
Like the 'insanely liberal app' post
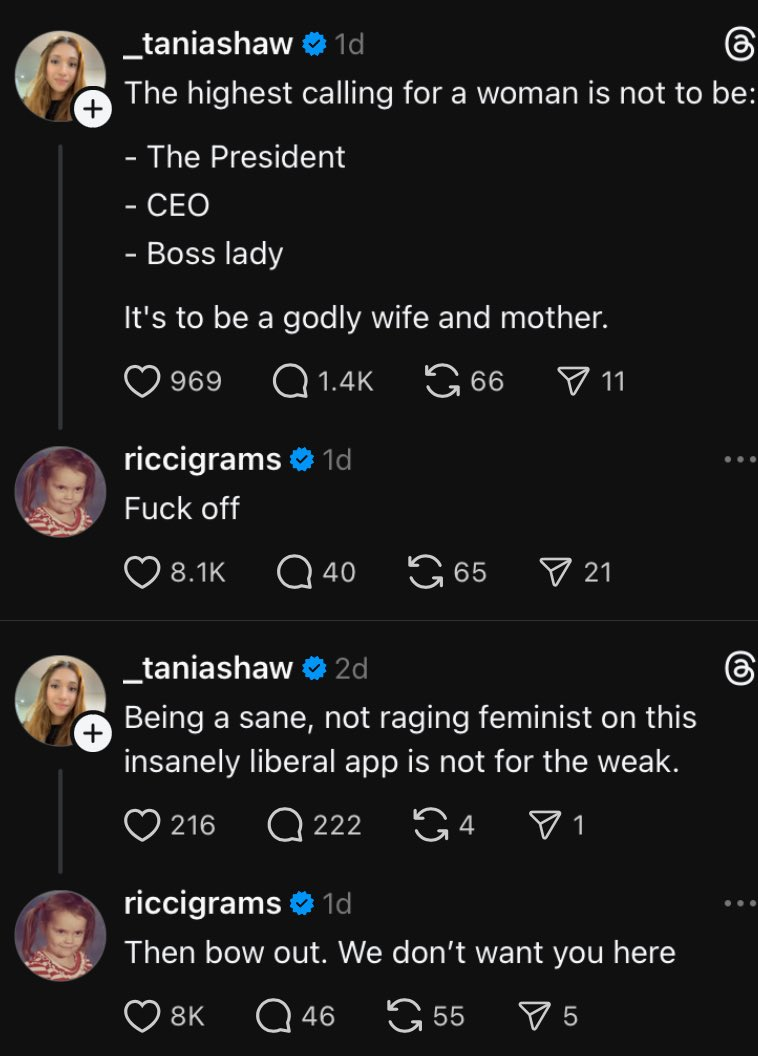coord(142,825)
